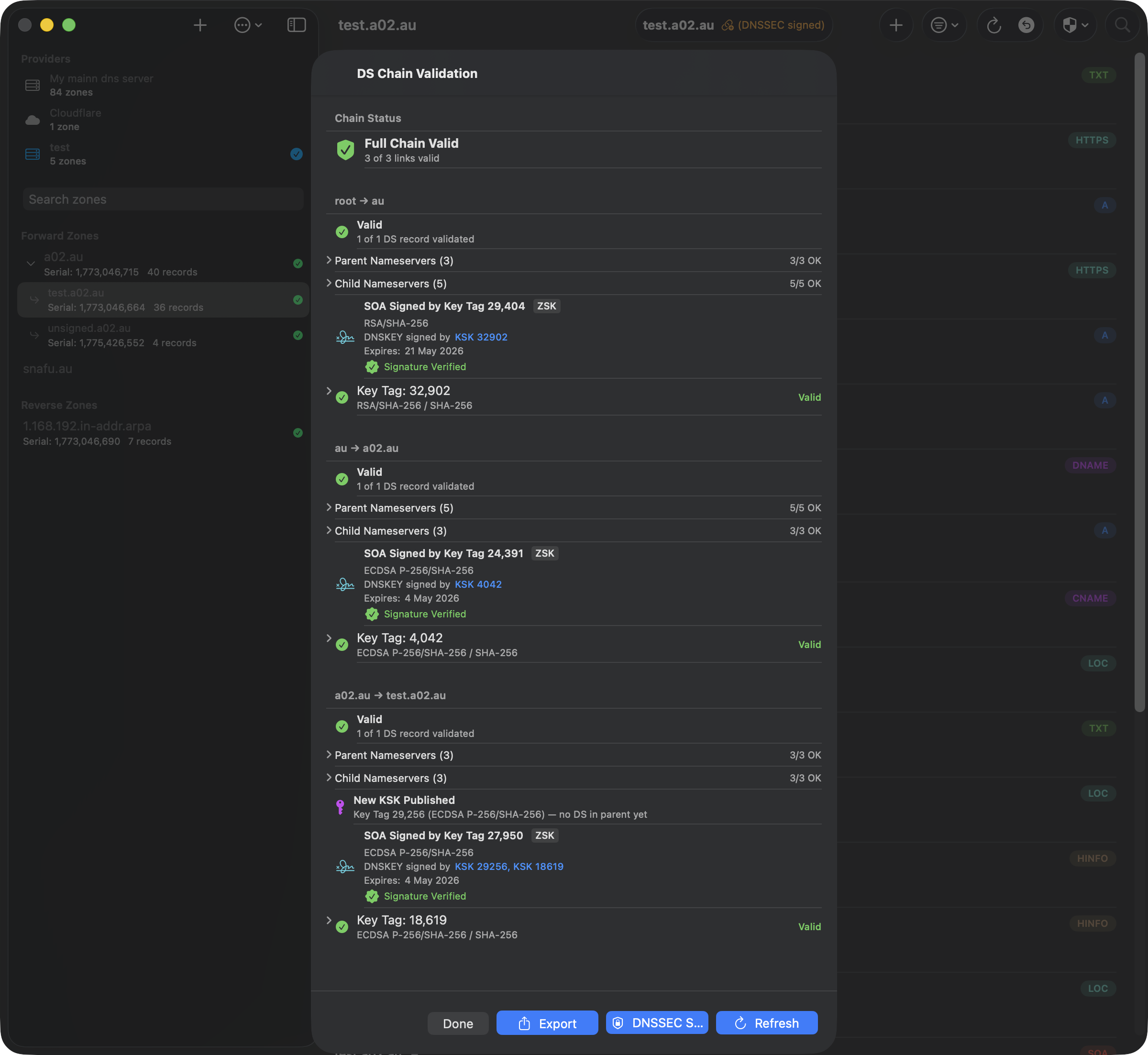
Task: Click the Signature Verified seal expiring 21 May 2026
Action: click(x=372, y=366)
